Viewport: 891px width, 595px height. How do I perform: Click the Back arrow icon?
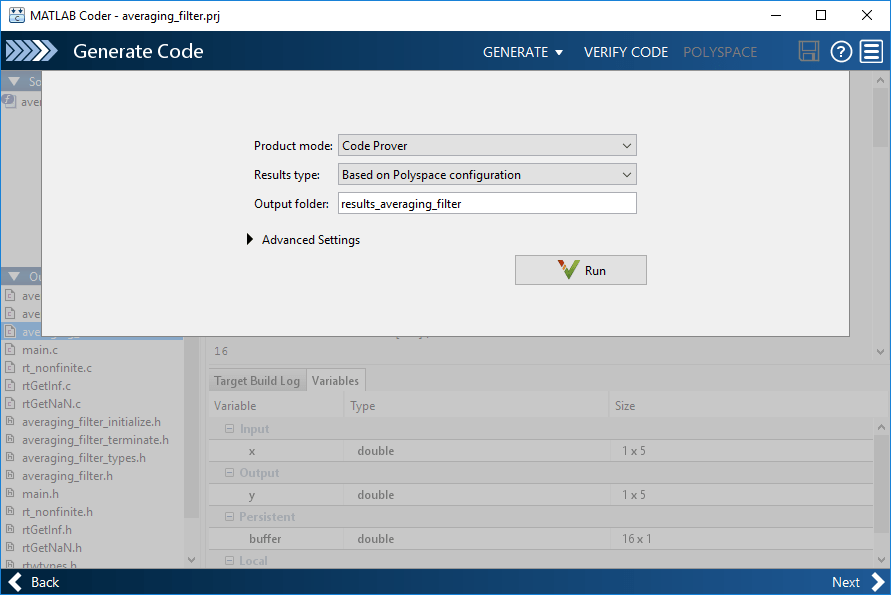coord(15,582)
